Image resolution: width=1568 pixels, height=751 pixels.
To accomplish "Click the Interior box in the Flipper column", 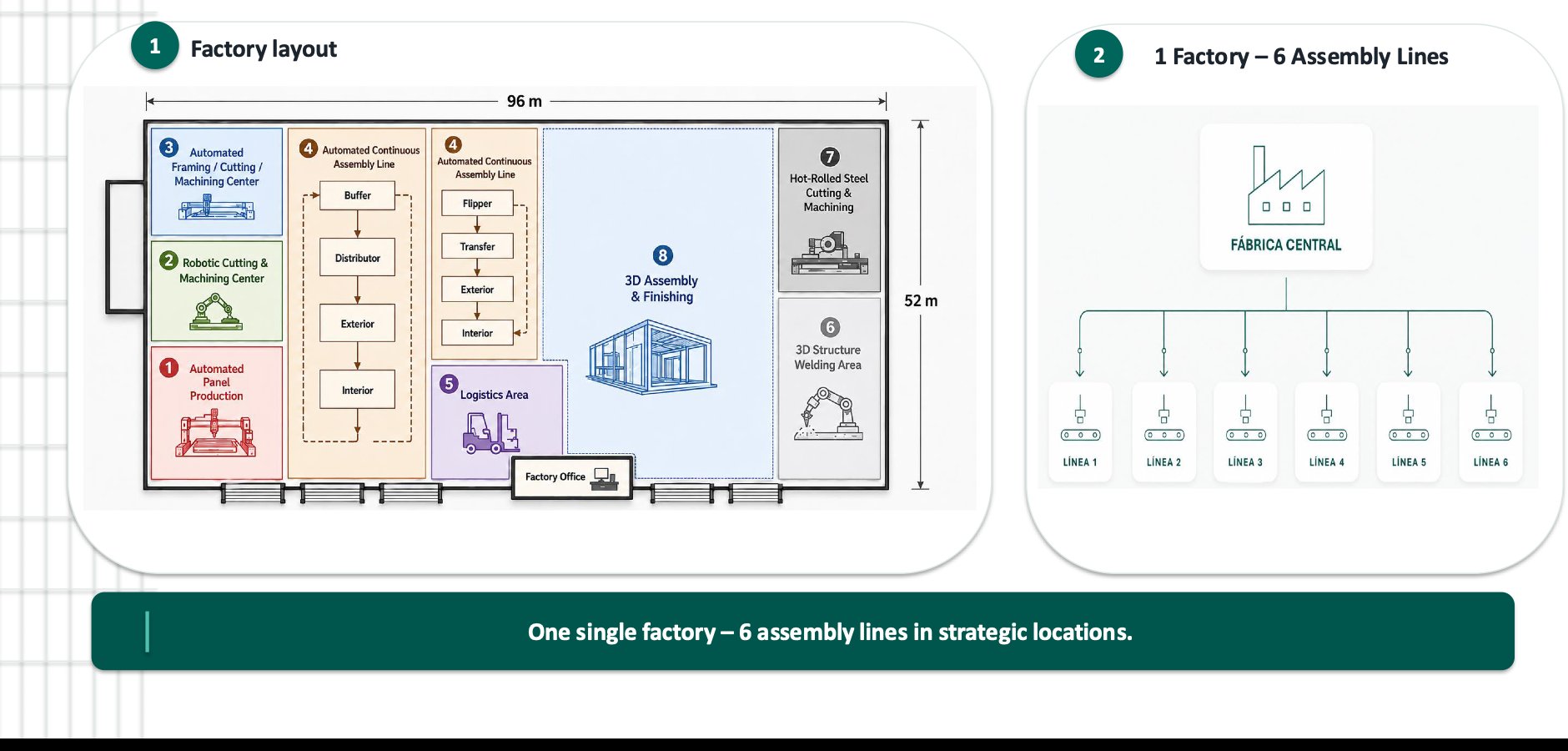I will pos(477,333).
